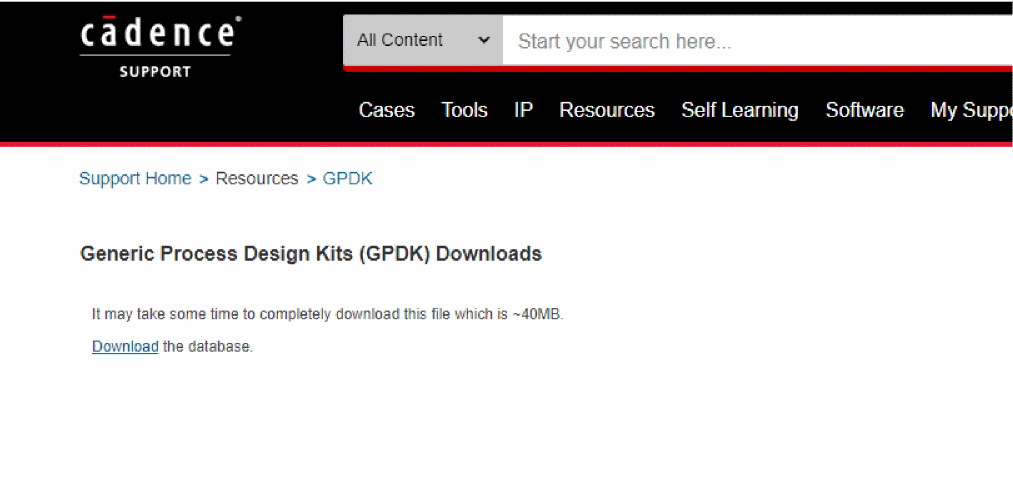Click the Cadence Support logo

pos(160,47)
